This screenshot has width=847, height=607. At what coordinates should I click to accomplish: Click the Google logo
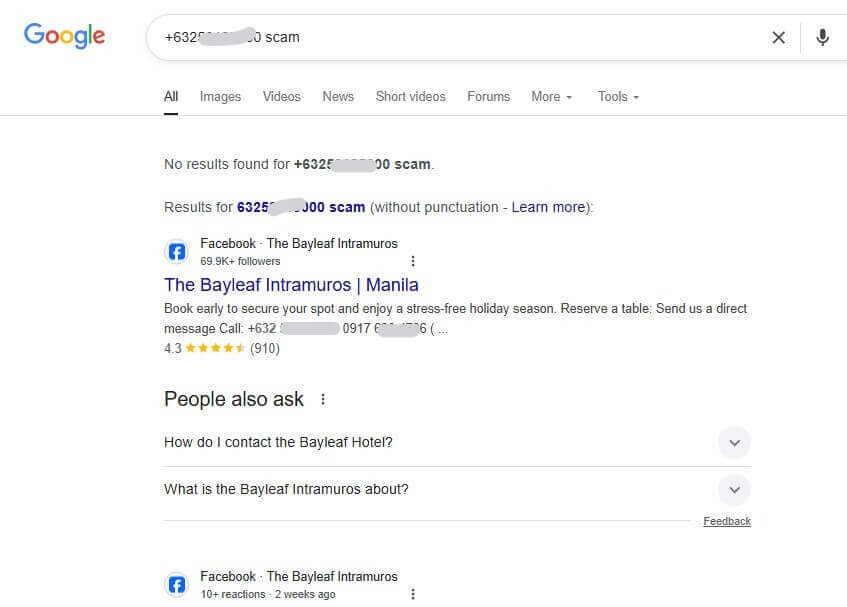click(x=64, y=37)
